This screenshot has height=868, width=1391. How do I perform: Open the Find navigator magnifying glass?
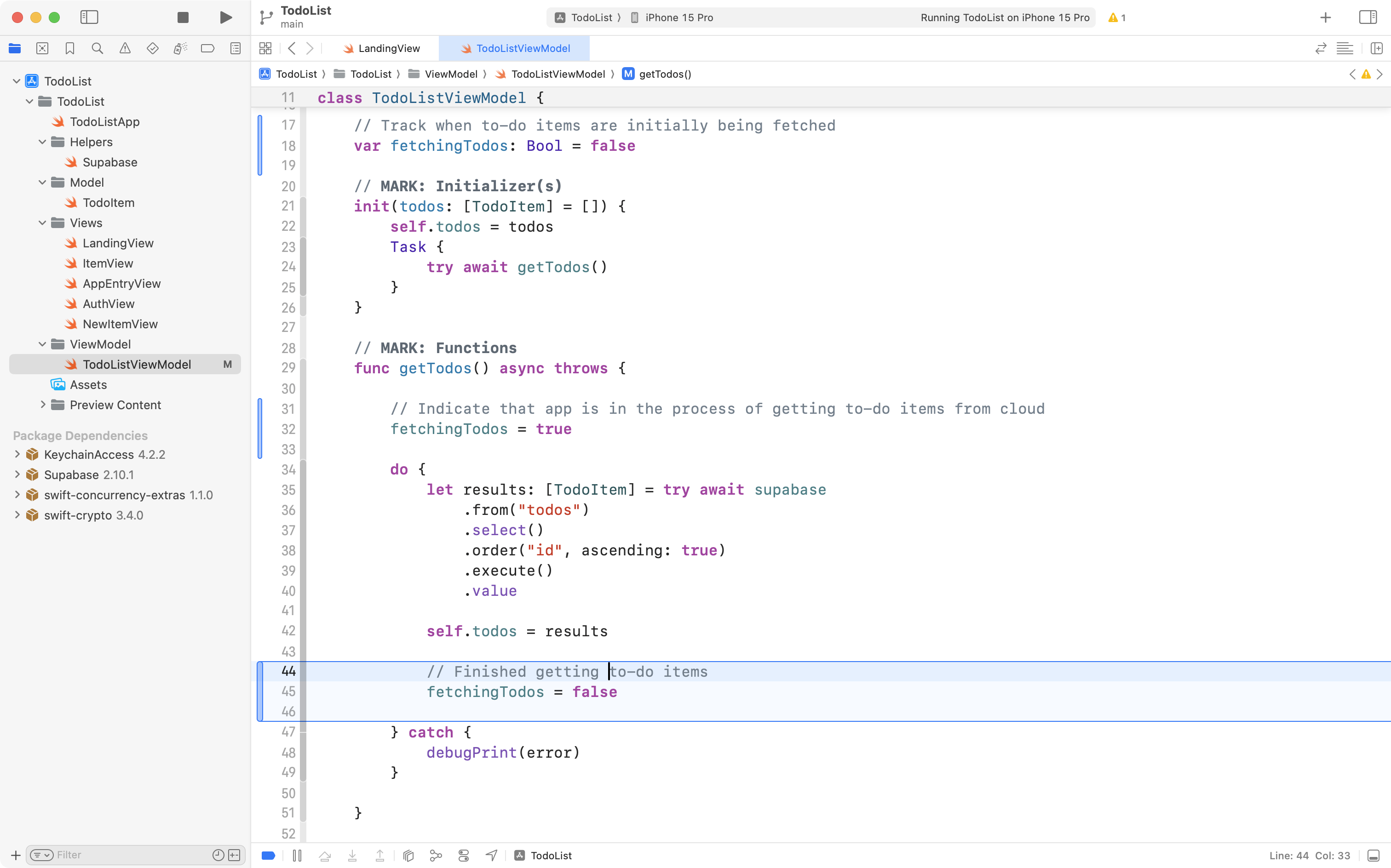click(x=98, y=48)
